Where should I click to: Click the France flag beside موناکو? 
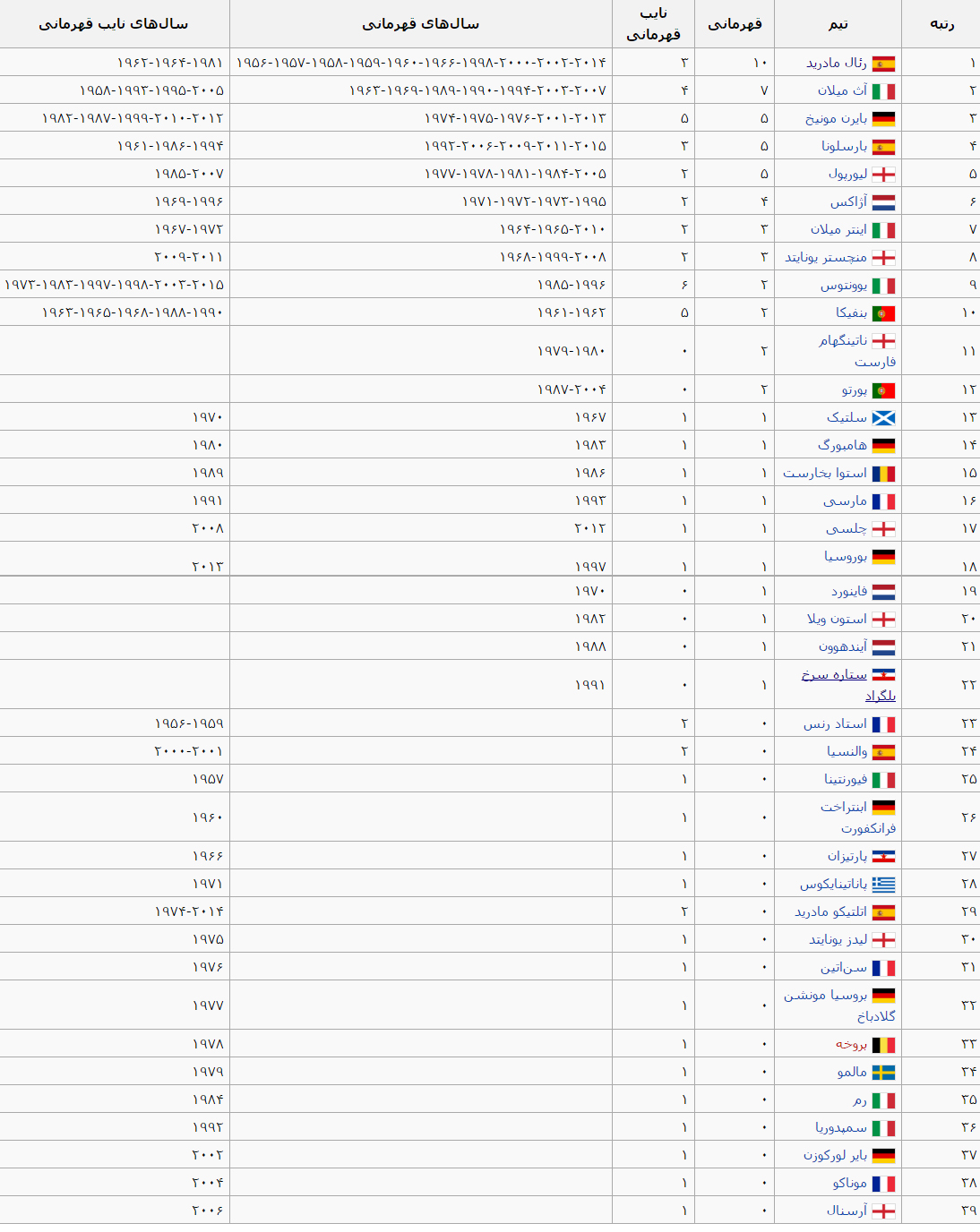pos(883,1184)
